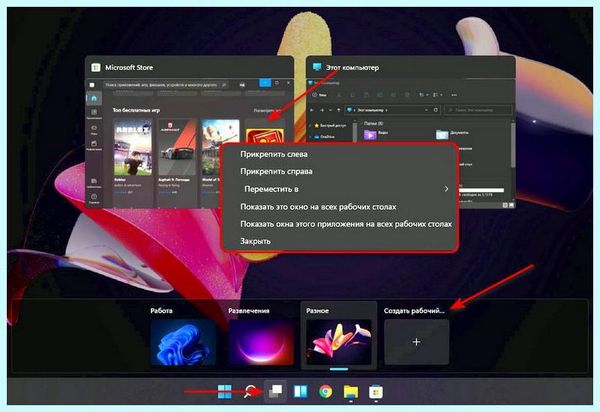Select Закрыть in the context menu

tap(255, 241)
